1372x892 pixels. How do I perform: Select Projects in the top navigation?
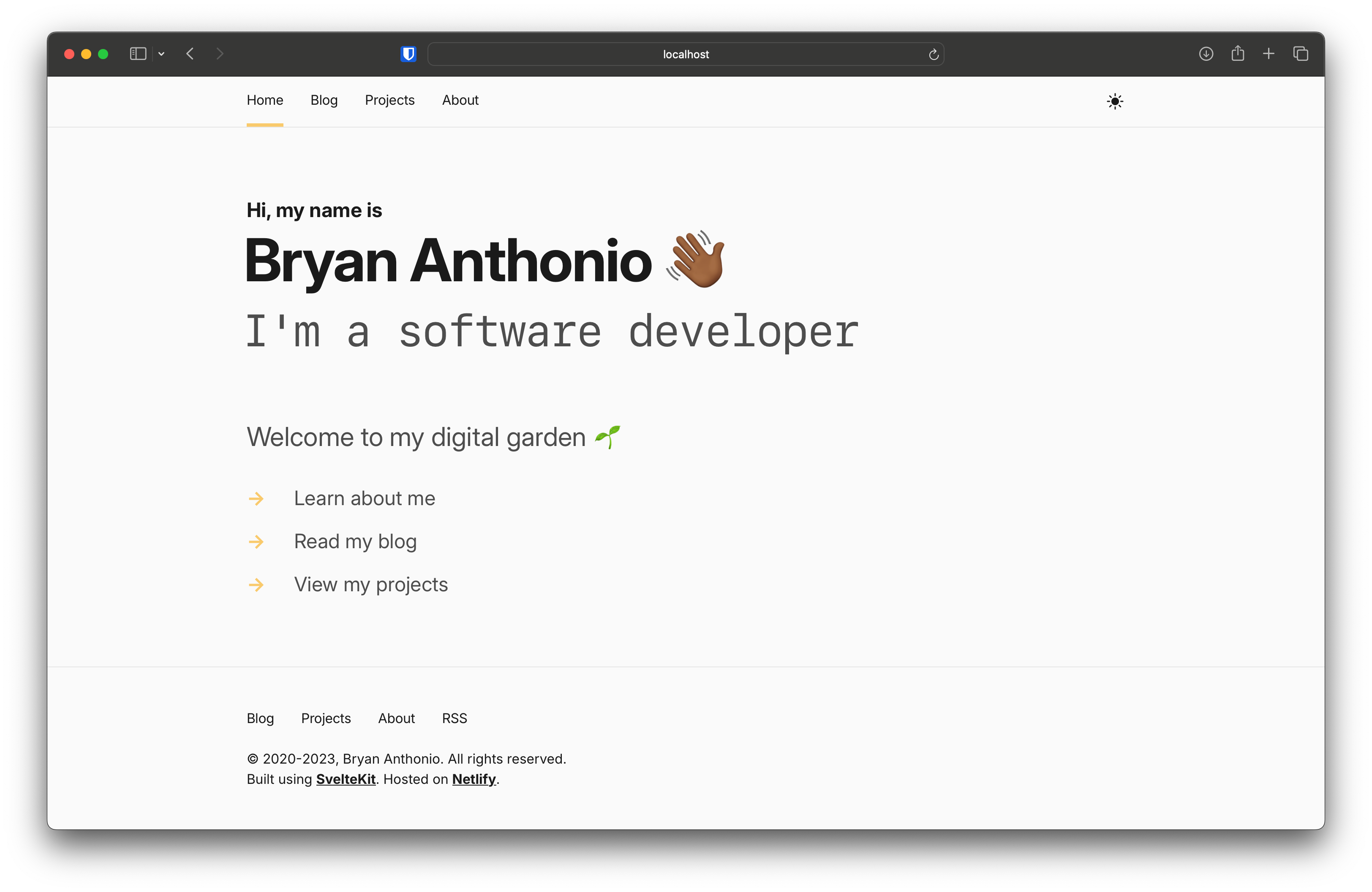click(x=390, y=100)
